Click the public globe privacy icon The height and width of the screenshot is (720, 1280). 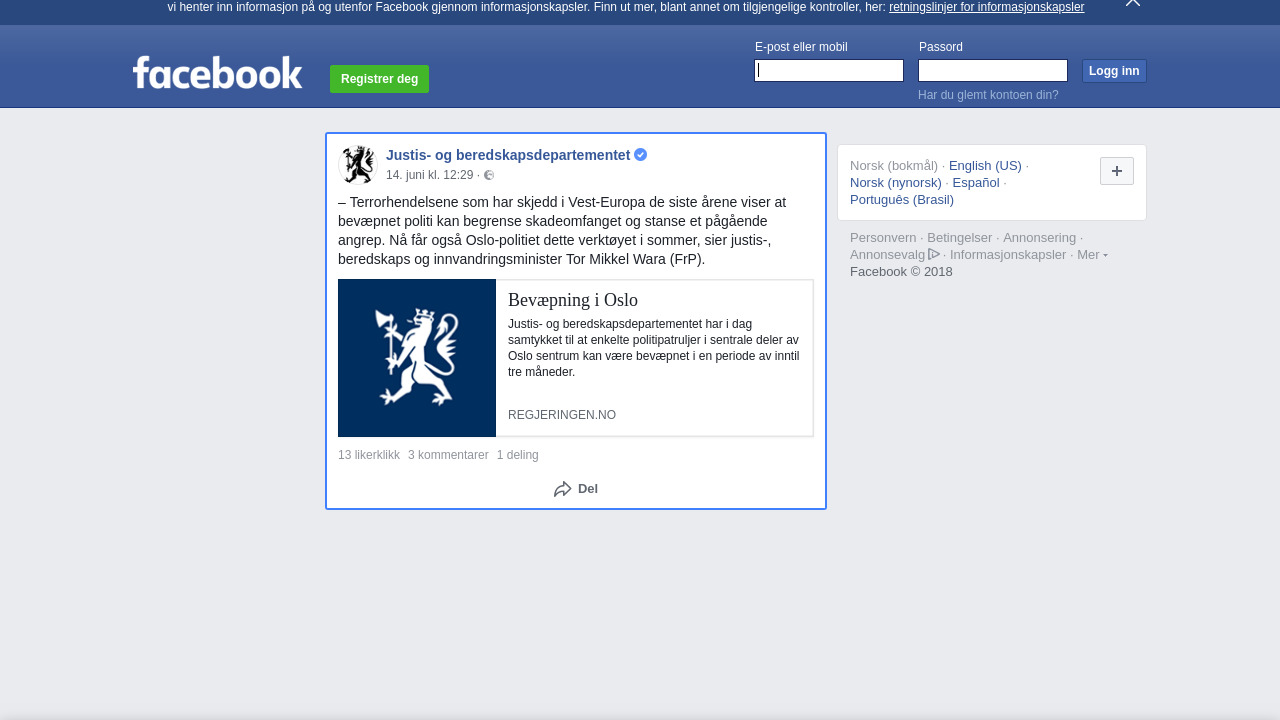[489, 176]
